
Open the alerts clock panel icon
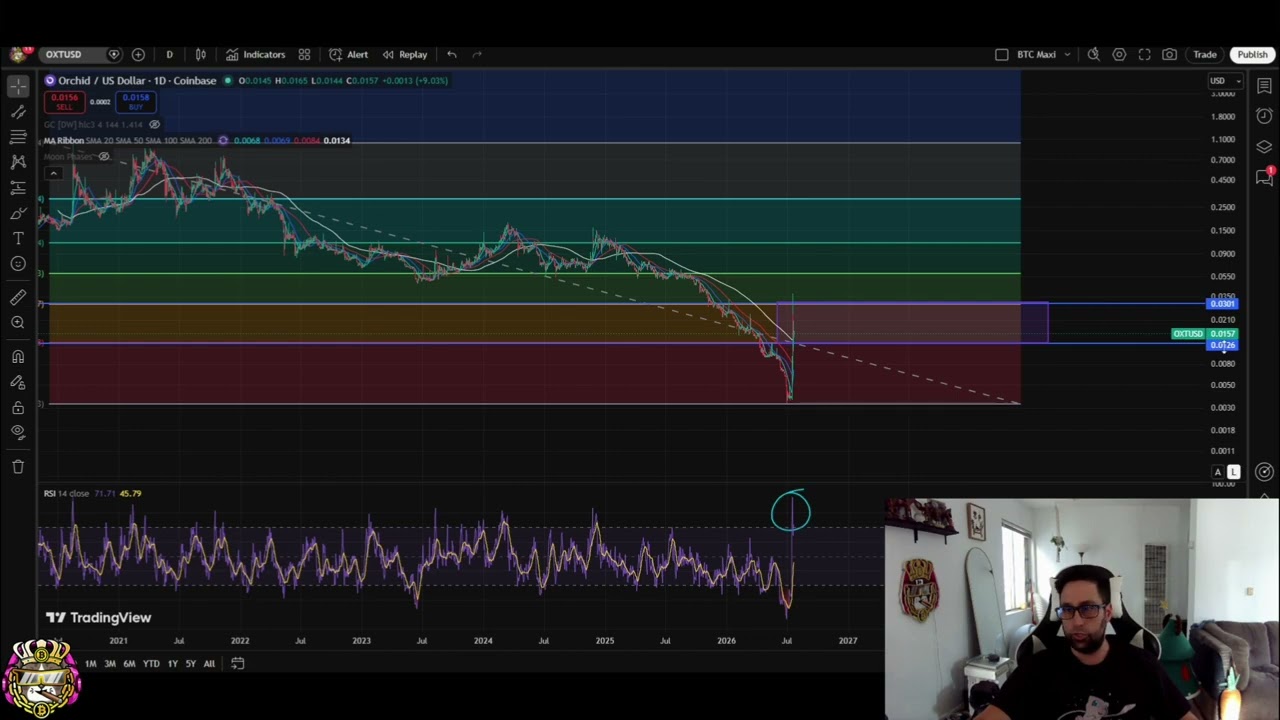tap(1264, 116)
